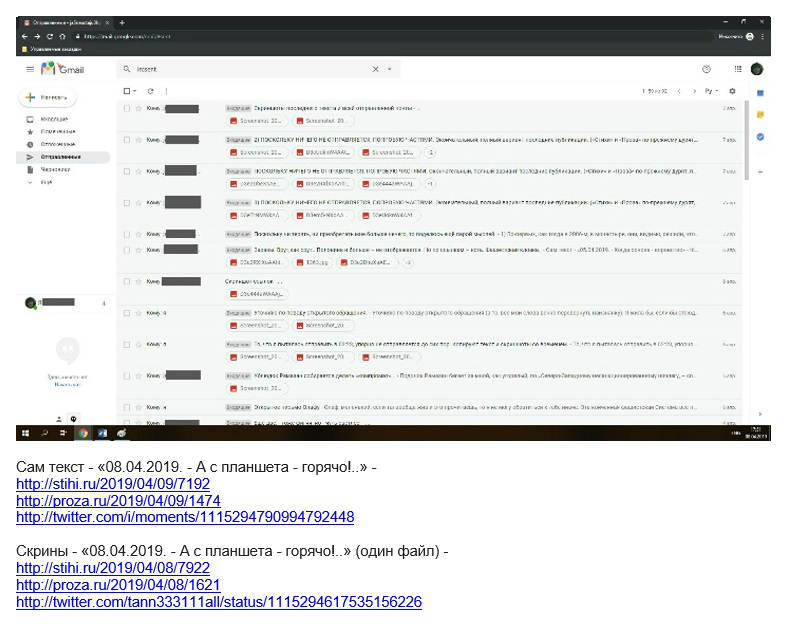The height and width of the screenshot is (628, 788).
Task: Click the plus icon to get add-ons
Action: tap(760, 172)
